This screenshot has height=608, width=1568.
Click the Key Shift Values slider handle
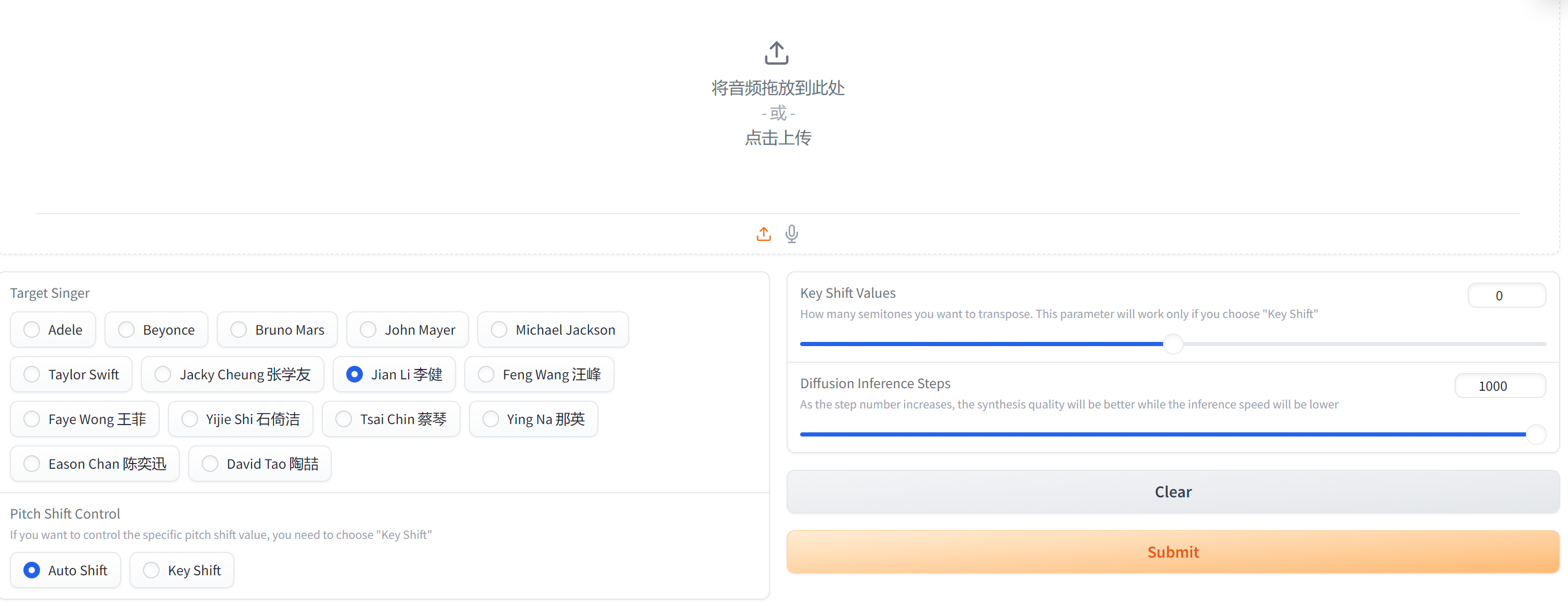1173,344
